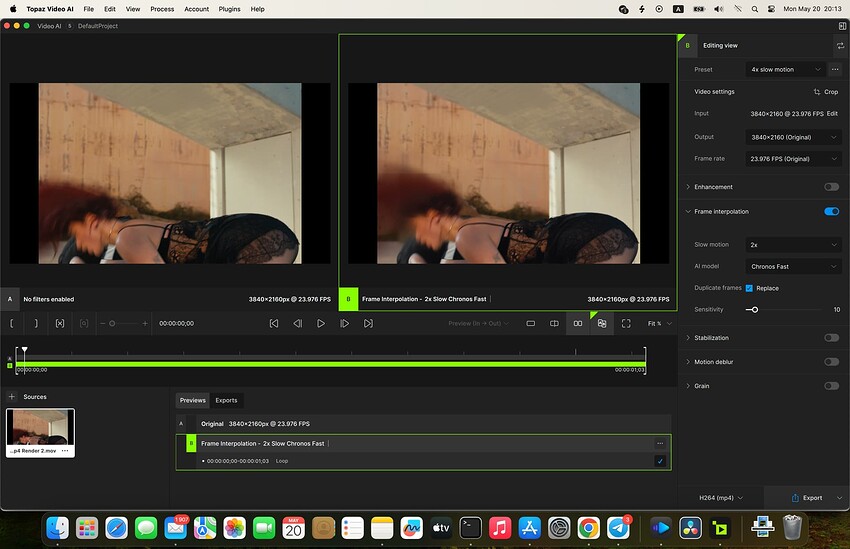The image size is (850, 549).
Task: Click the A/B comparison view icon
Action: pyautogui.click(x=602, y=324)
